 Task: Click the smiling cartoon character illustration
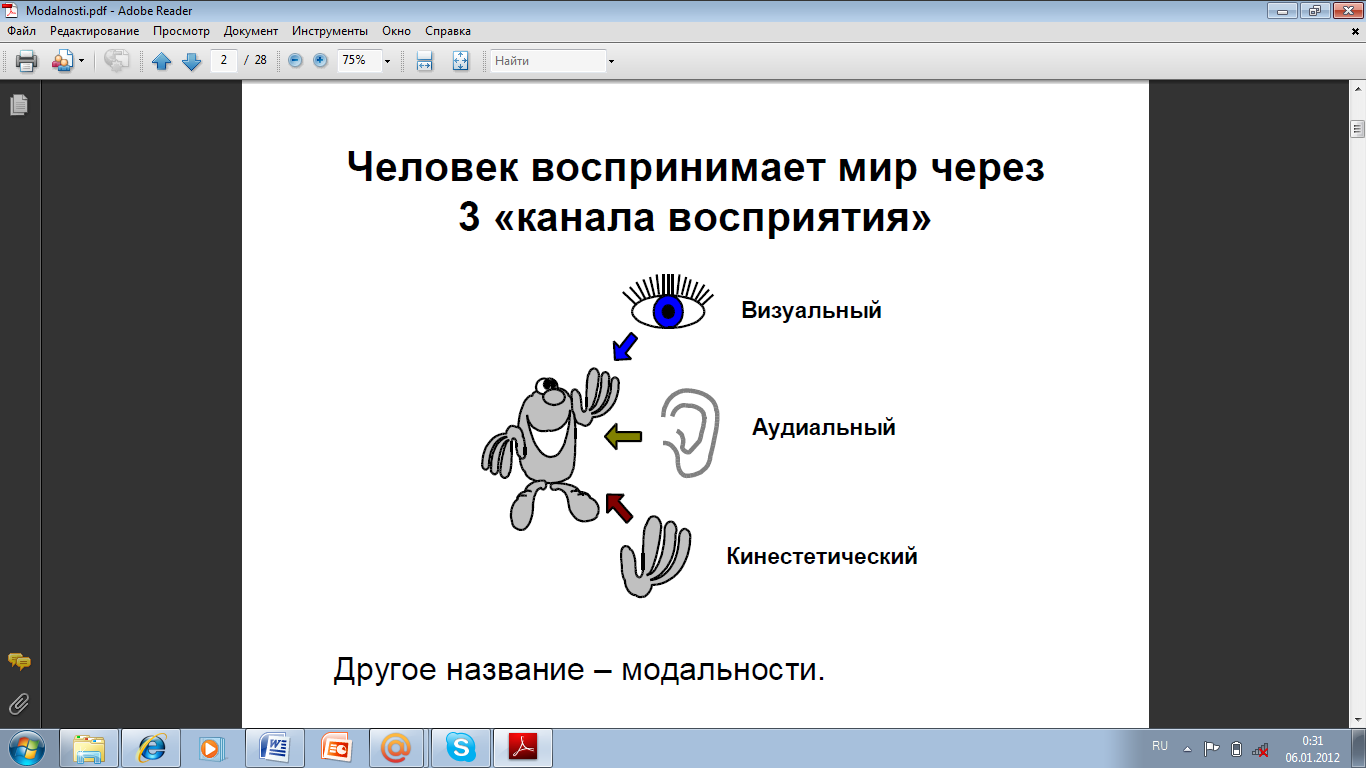(549, 448)
